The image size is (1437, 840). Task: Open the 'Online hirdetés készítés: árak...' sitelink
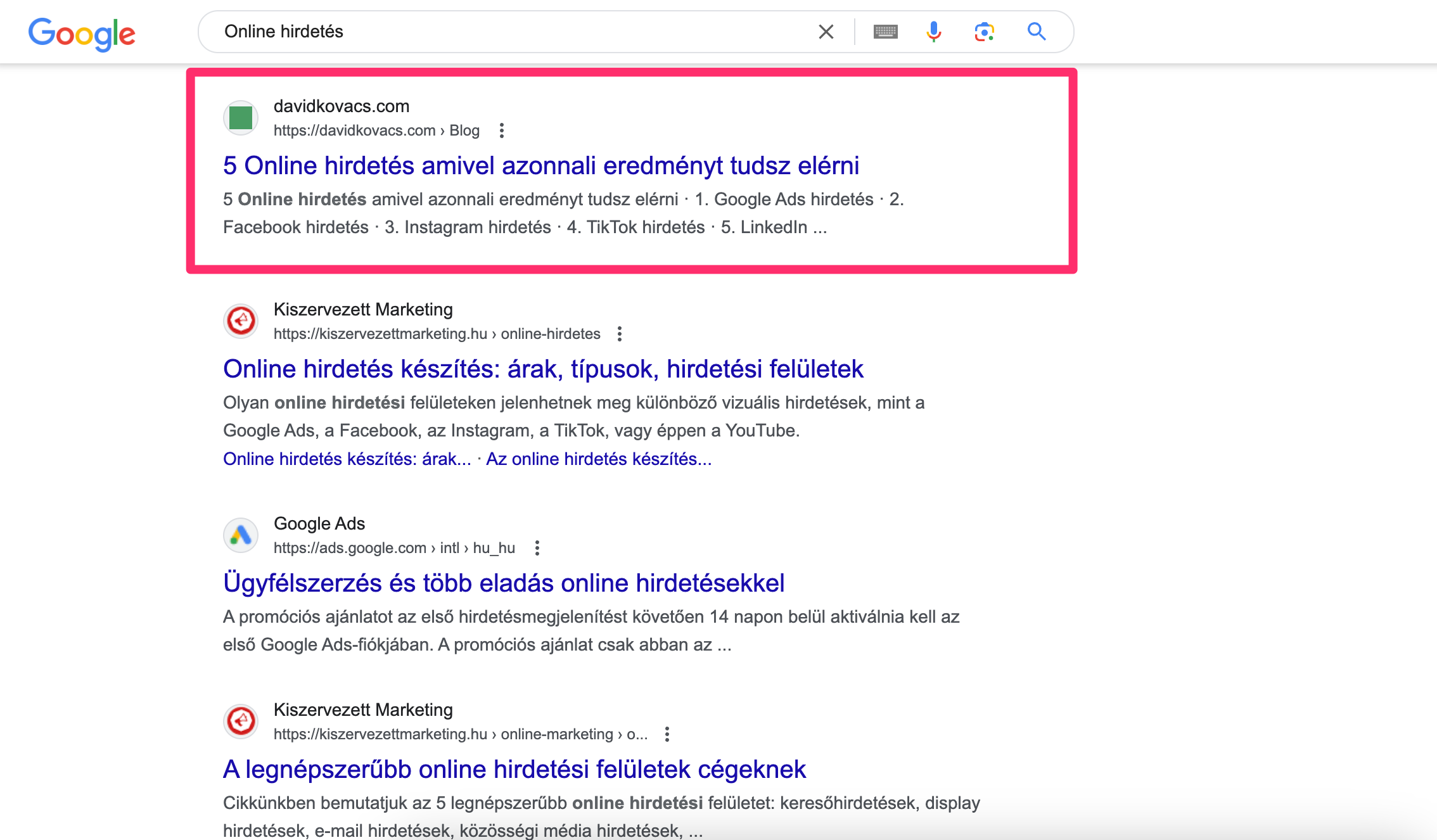[347, 459]
